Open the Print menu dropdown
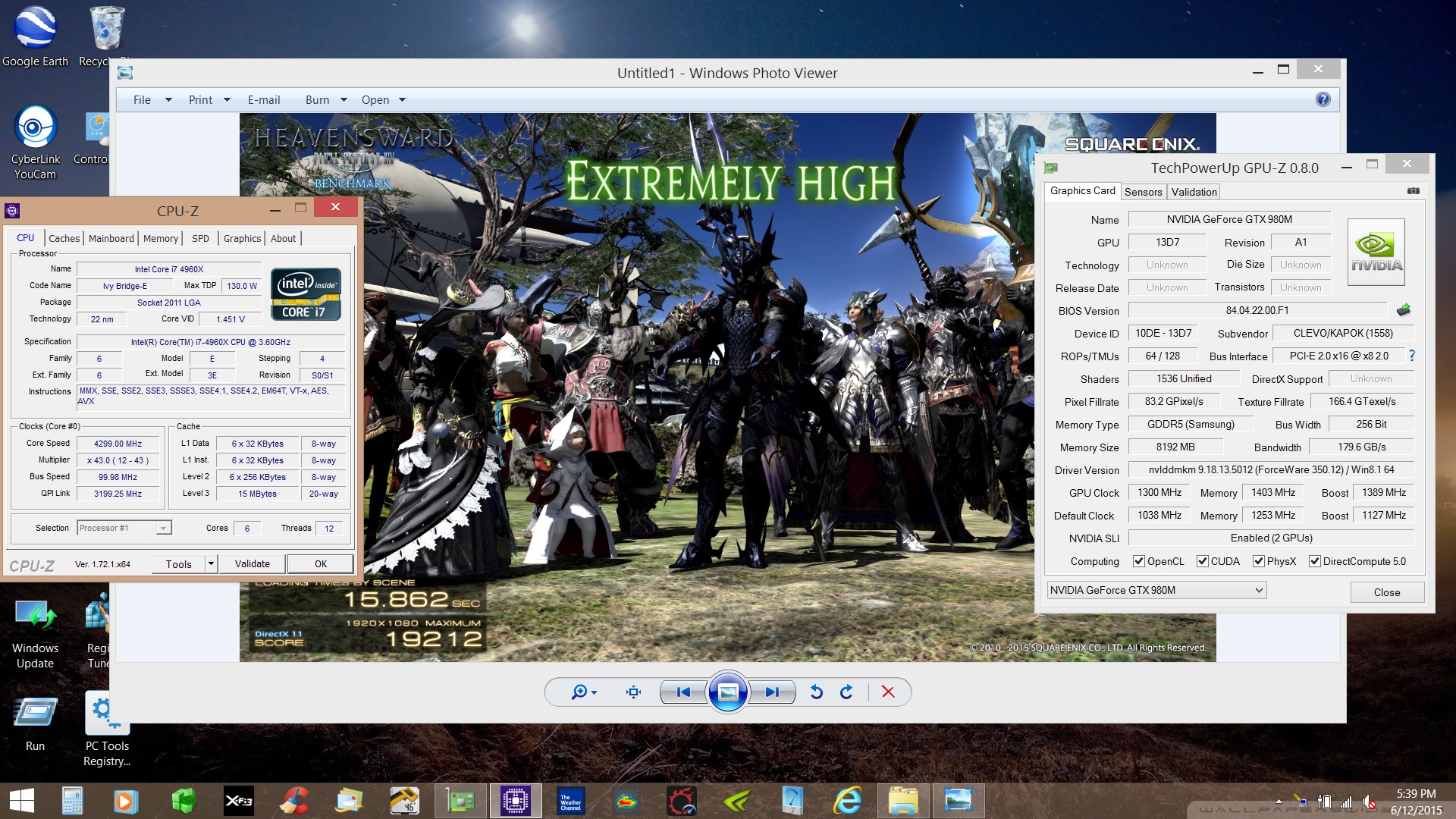 [209, 99]
